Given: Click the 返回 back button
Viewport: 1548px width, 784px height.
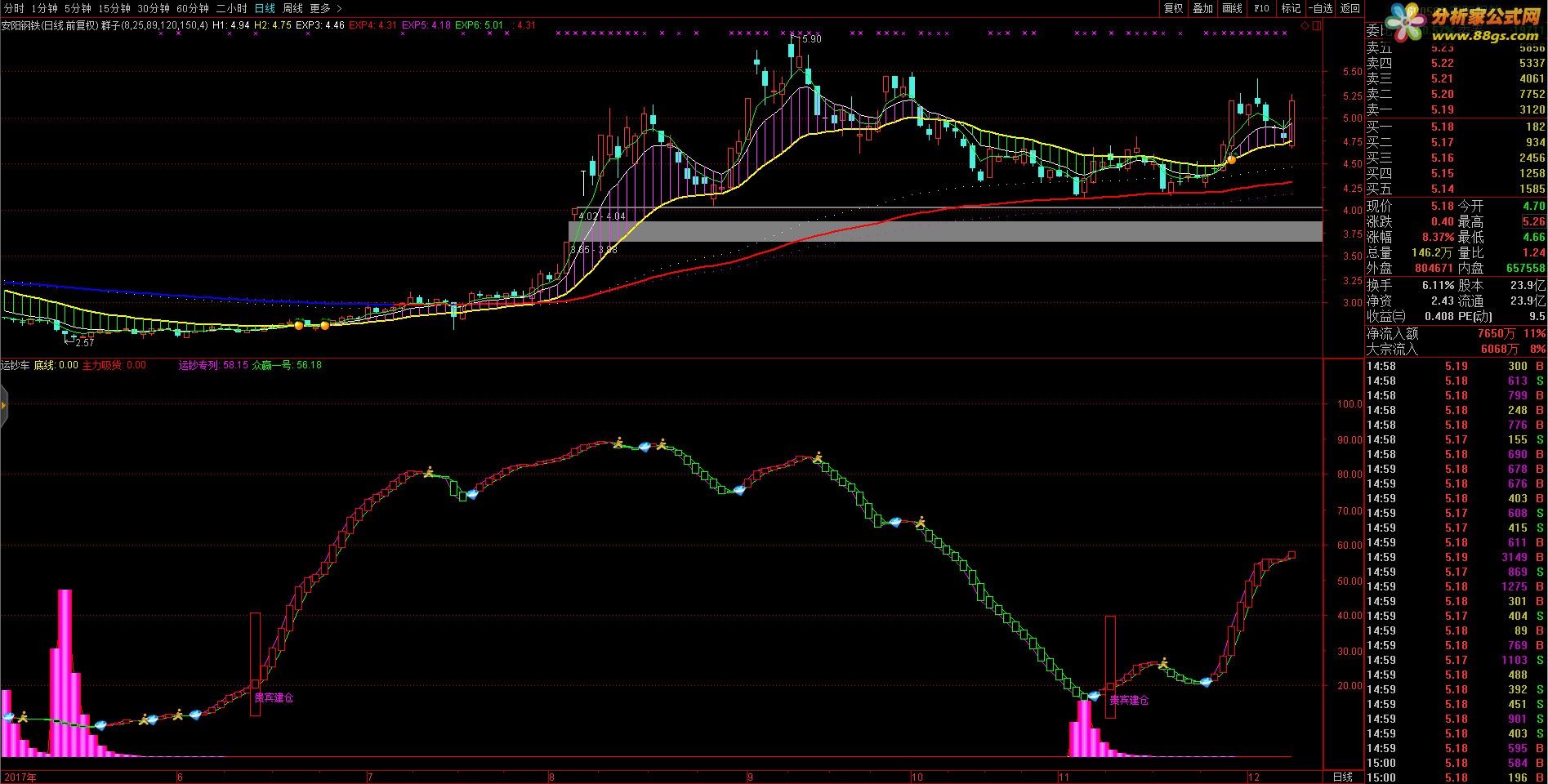Looking at the screenshot, I should click(1350, 8).
